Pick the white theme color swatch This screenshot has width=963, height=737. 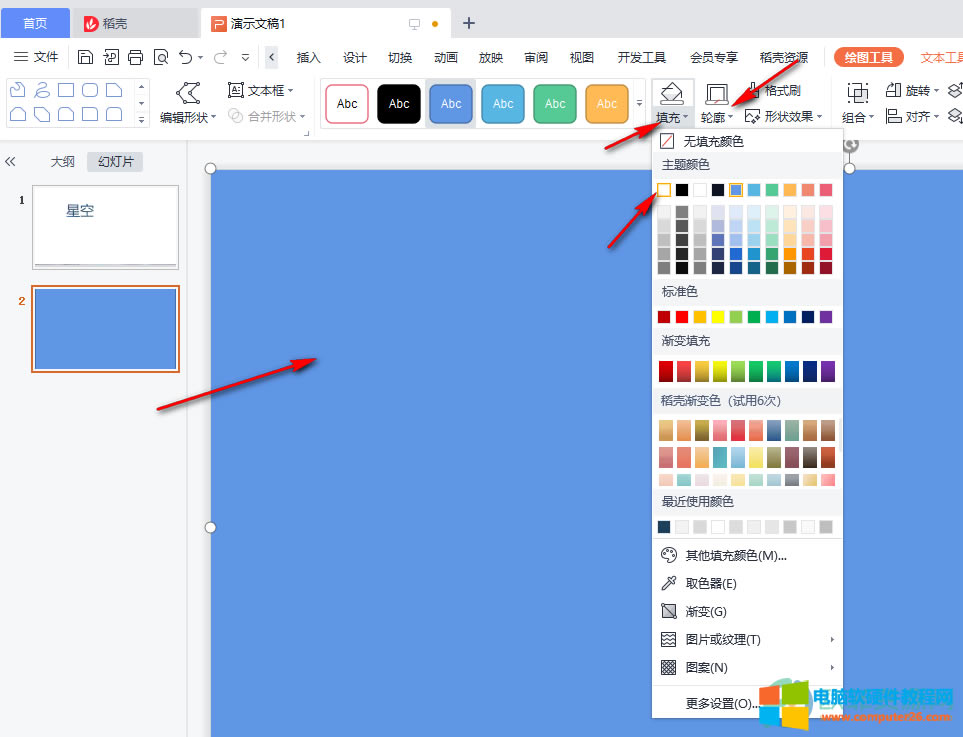pos(664,190)
